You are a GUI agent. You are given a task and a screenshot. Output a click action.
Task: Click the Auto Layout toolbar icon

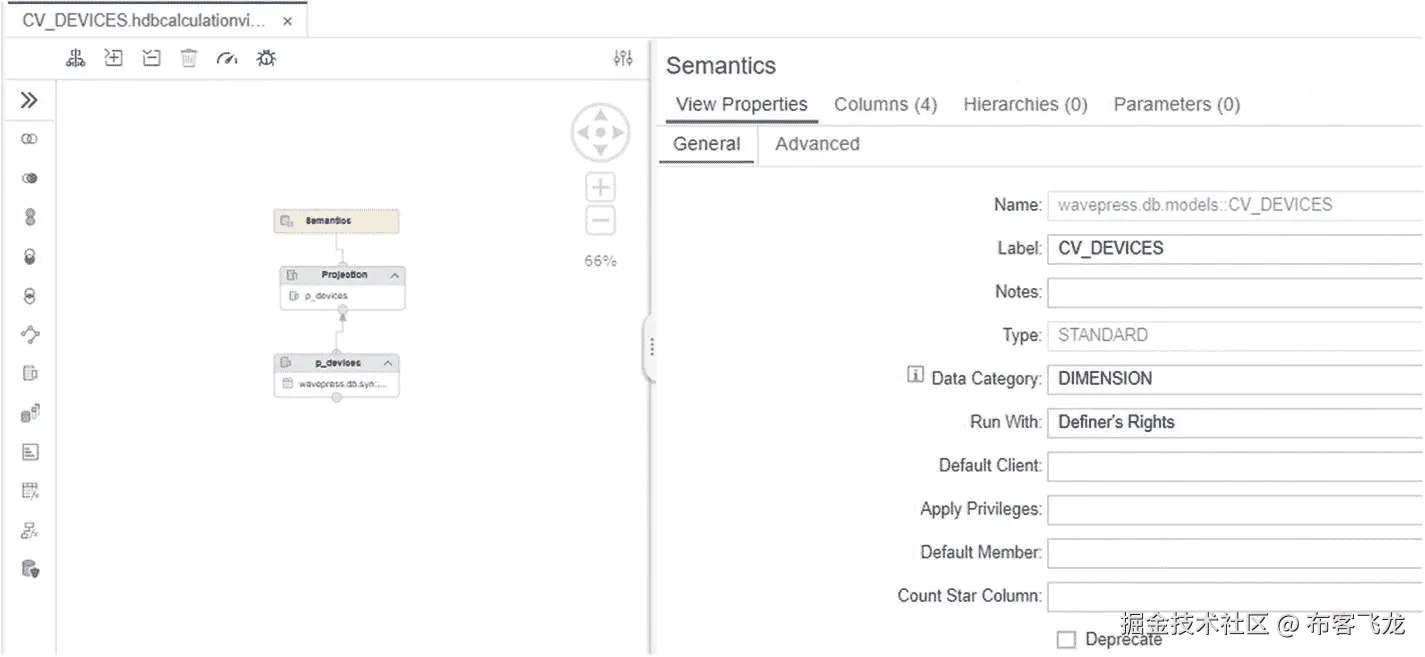pyautogui.click(x=76, y=59)
